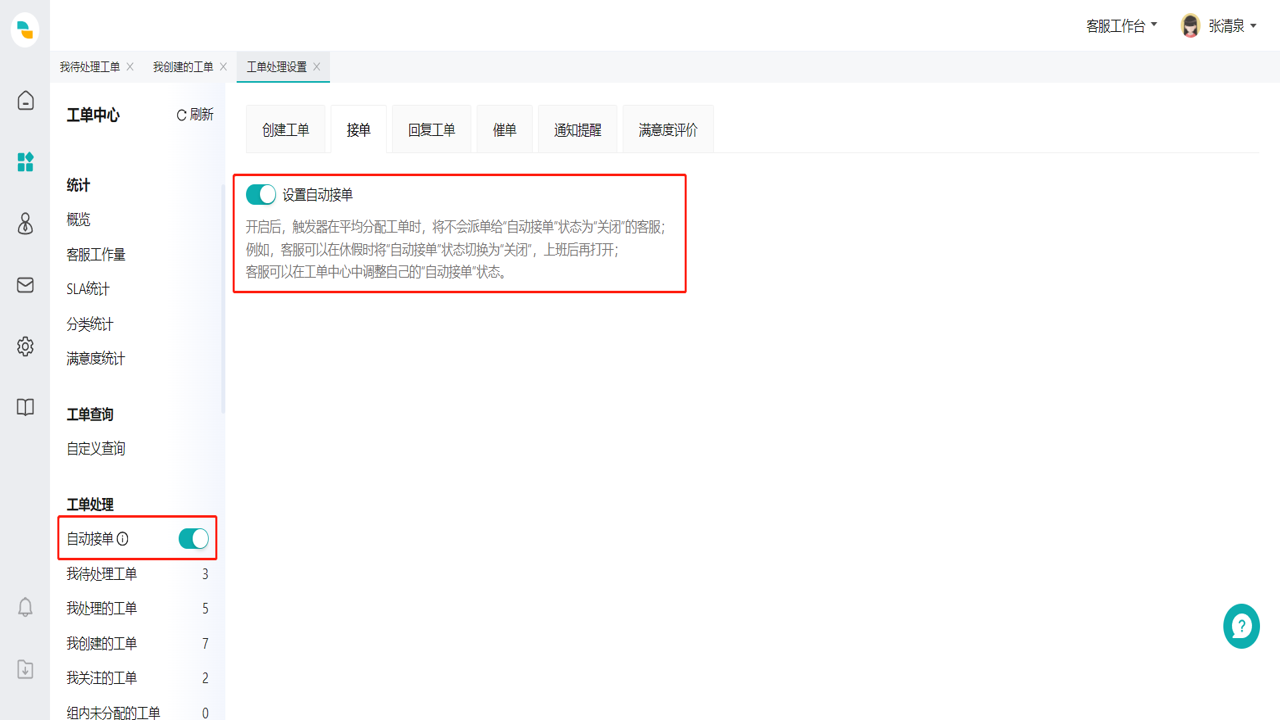Select the 我待处理工单 page tab
The width and height of the screenshot is (1280, 720).
90,67
